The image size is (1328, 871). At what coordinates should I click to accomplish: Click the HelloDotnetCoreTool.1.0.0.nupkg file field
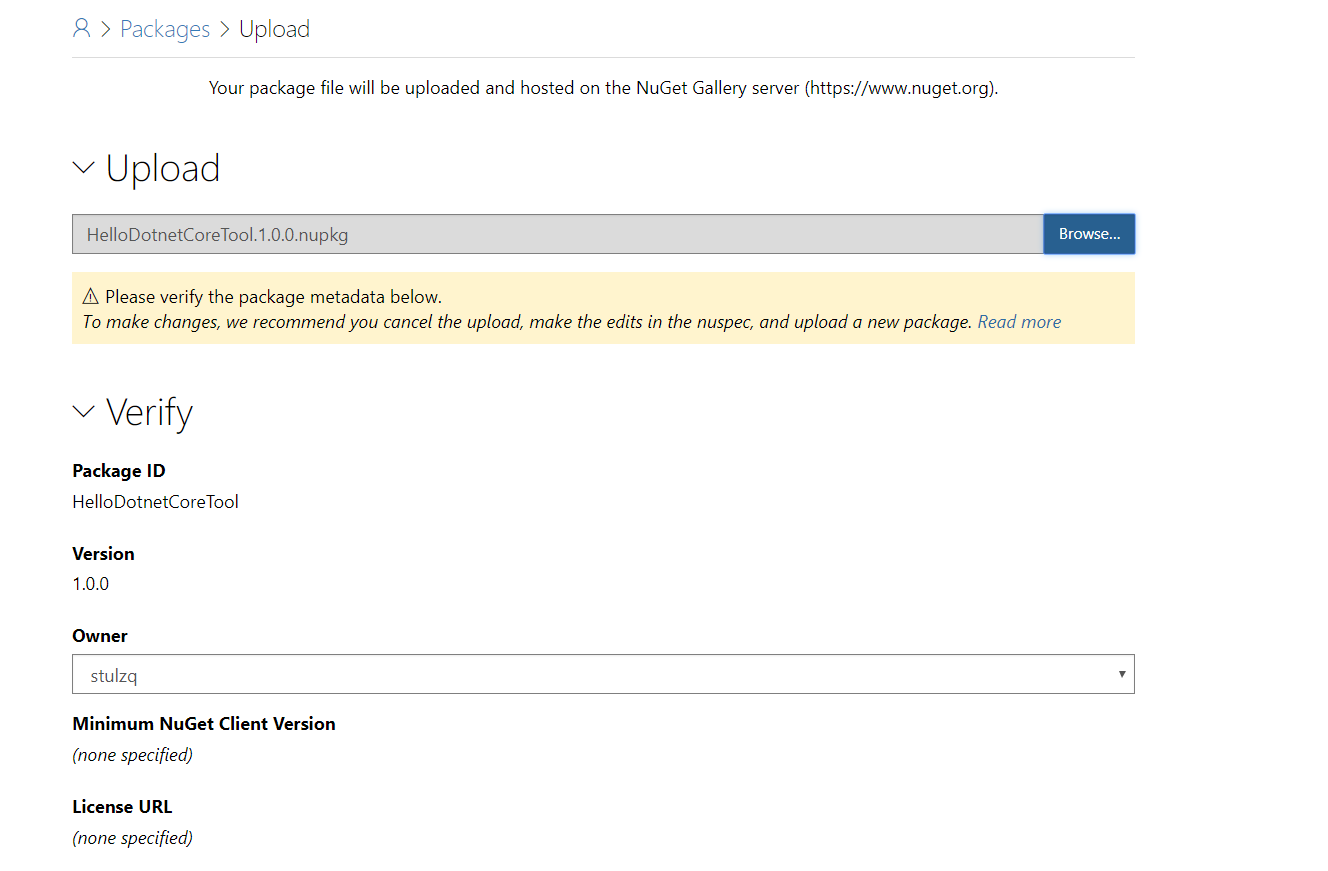tap(557, 235)
